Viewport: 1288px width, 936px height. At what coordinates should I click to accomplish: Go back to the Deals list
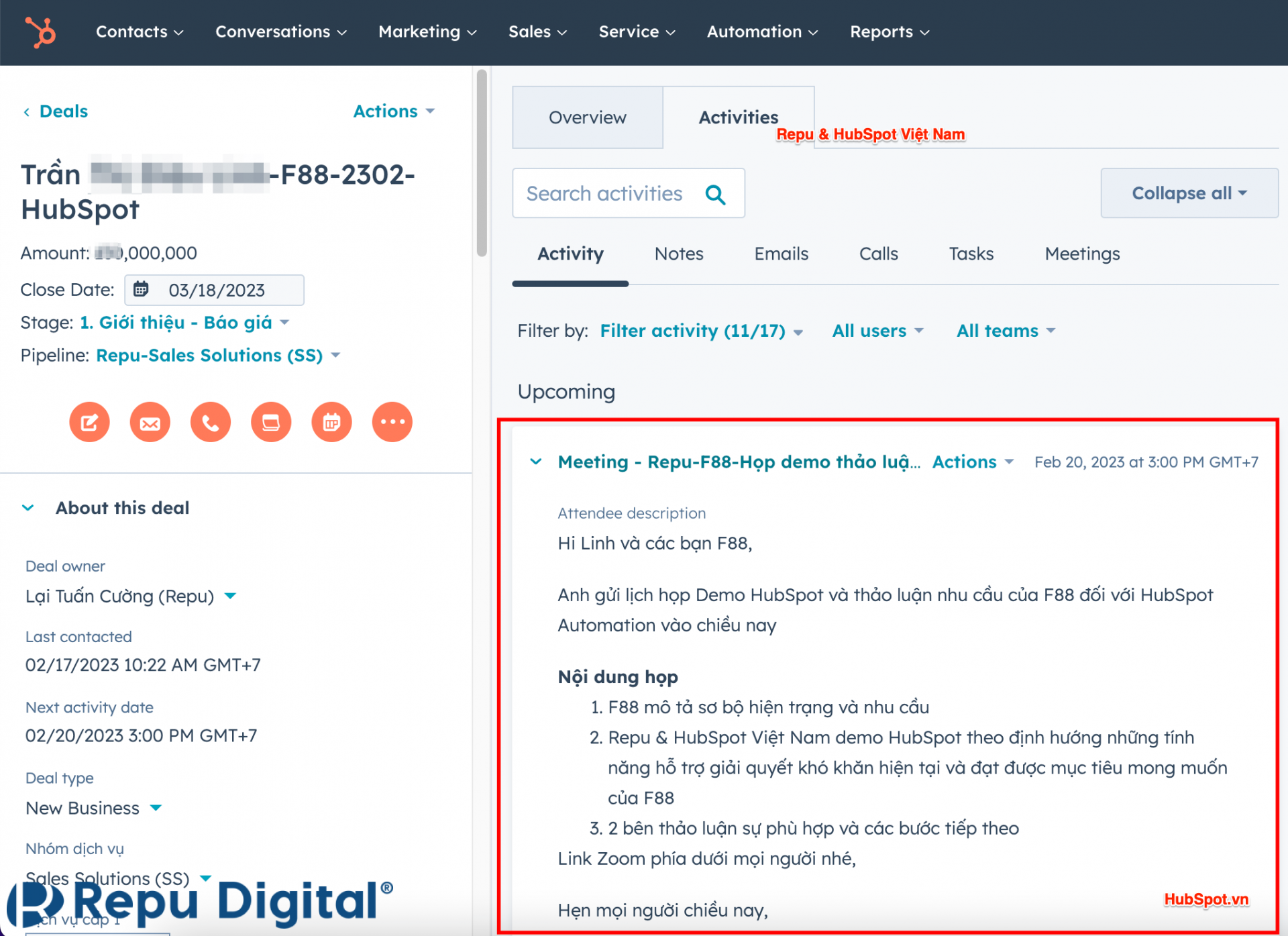[64, 111]
